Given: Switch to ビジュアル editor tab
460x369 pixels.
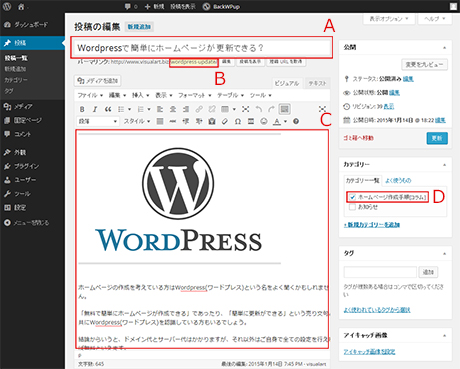Looking at the screenshot, I should click(287, 83).
